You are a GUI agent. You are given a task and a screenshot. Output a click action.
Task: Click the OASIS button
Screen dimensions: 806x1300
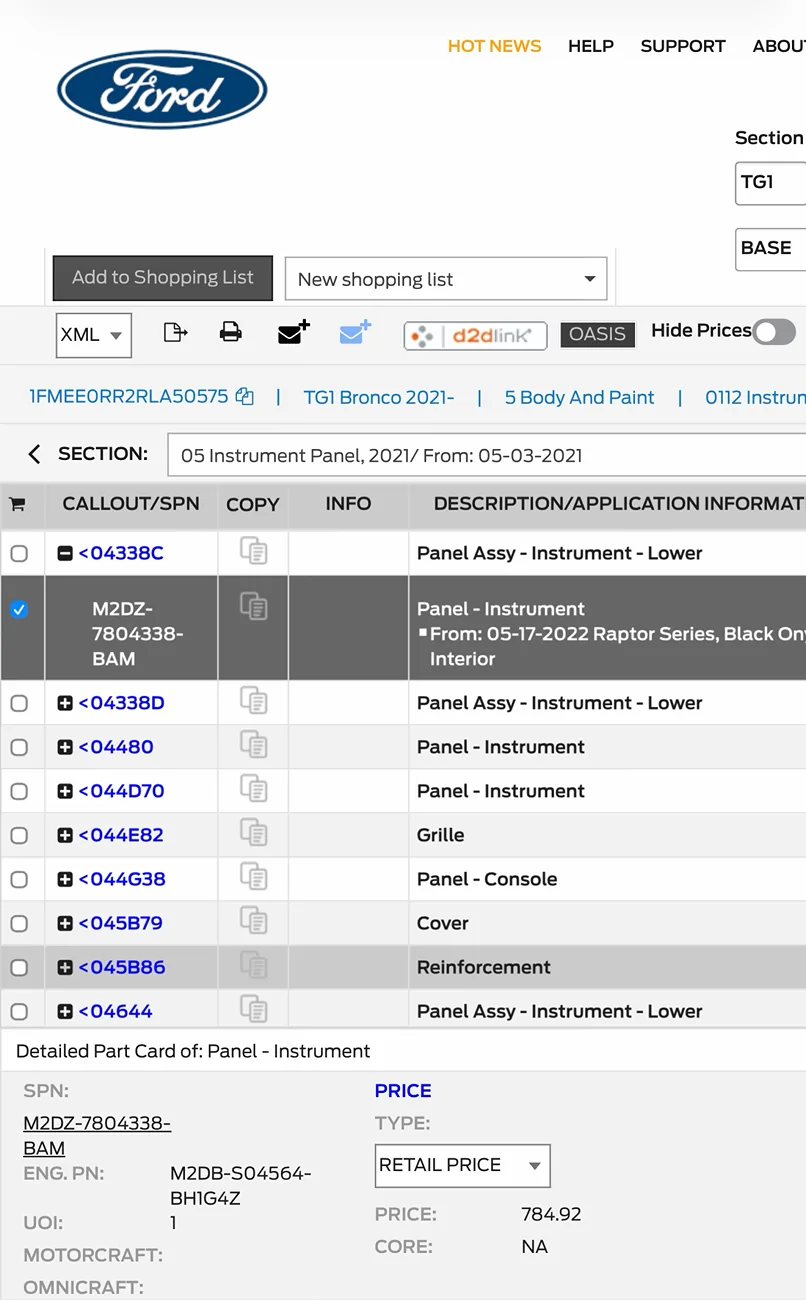pos(597,334)
